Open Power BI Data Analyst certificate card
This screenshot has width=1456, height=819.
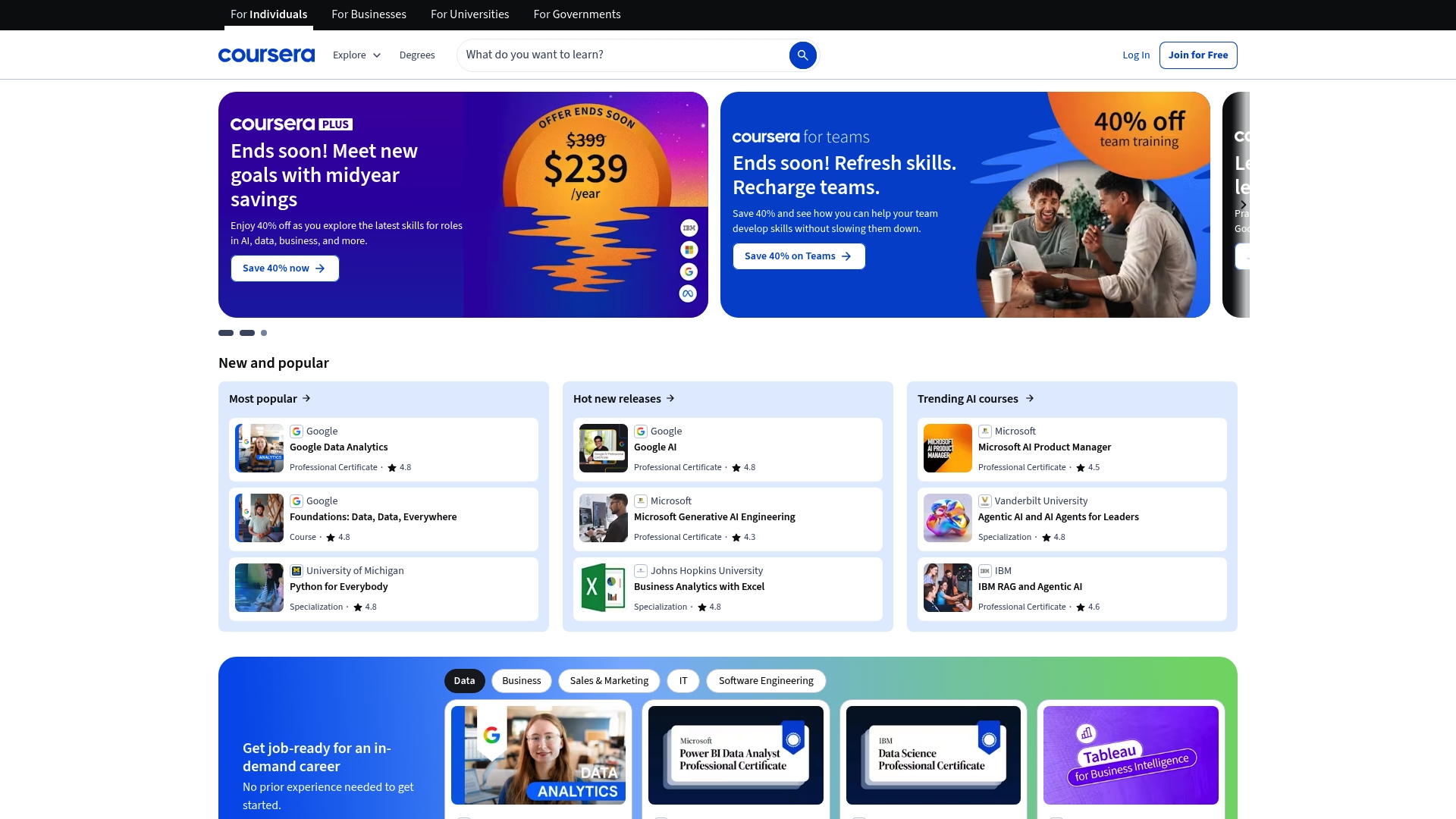click(x=736, y=755)
